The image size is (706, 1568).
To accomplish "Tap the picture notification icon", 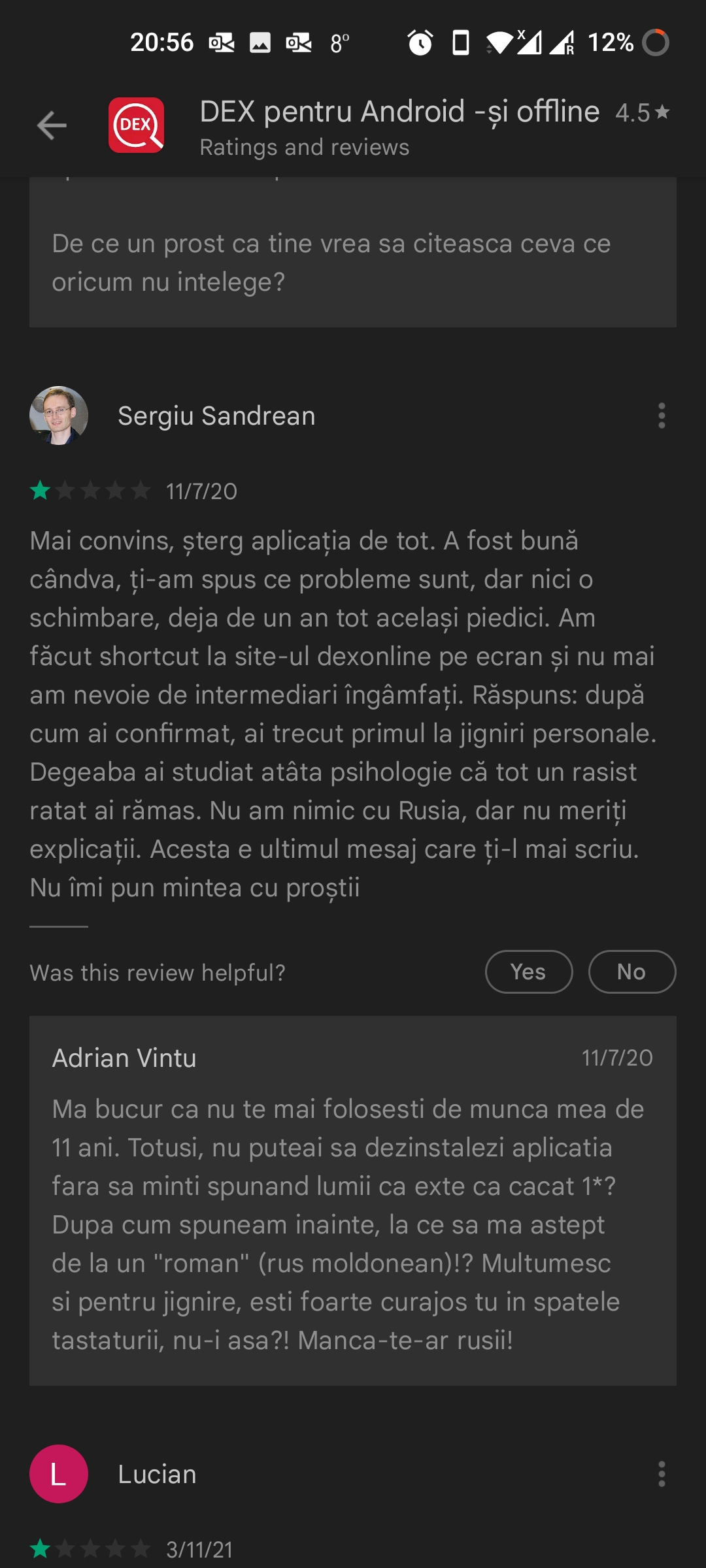I will click(260, 43).
